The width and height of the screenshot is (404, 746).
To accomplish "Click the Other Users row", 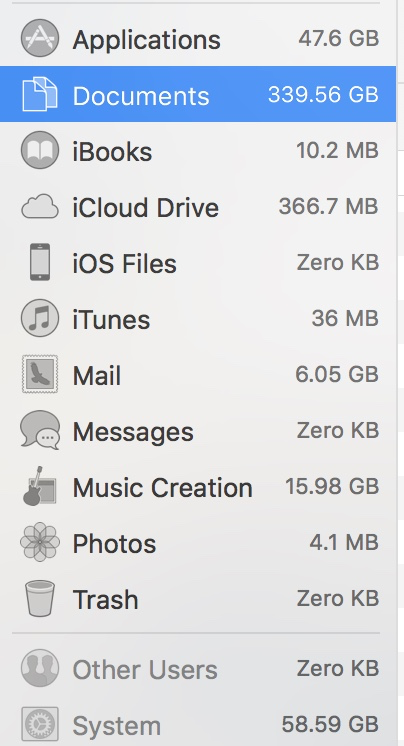I will click(198, 669).
